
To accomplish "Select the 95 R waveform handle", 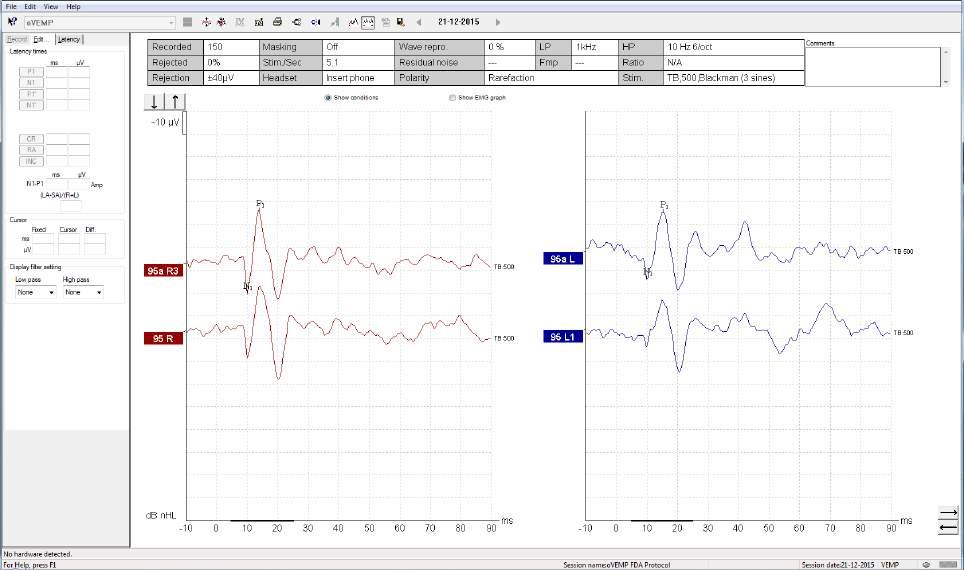I will coord(164,338).
